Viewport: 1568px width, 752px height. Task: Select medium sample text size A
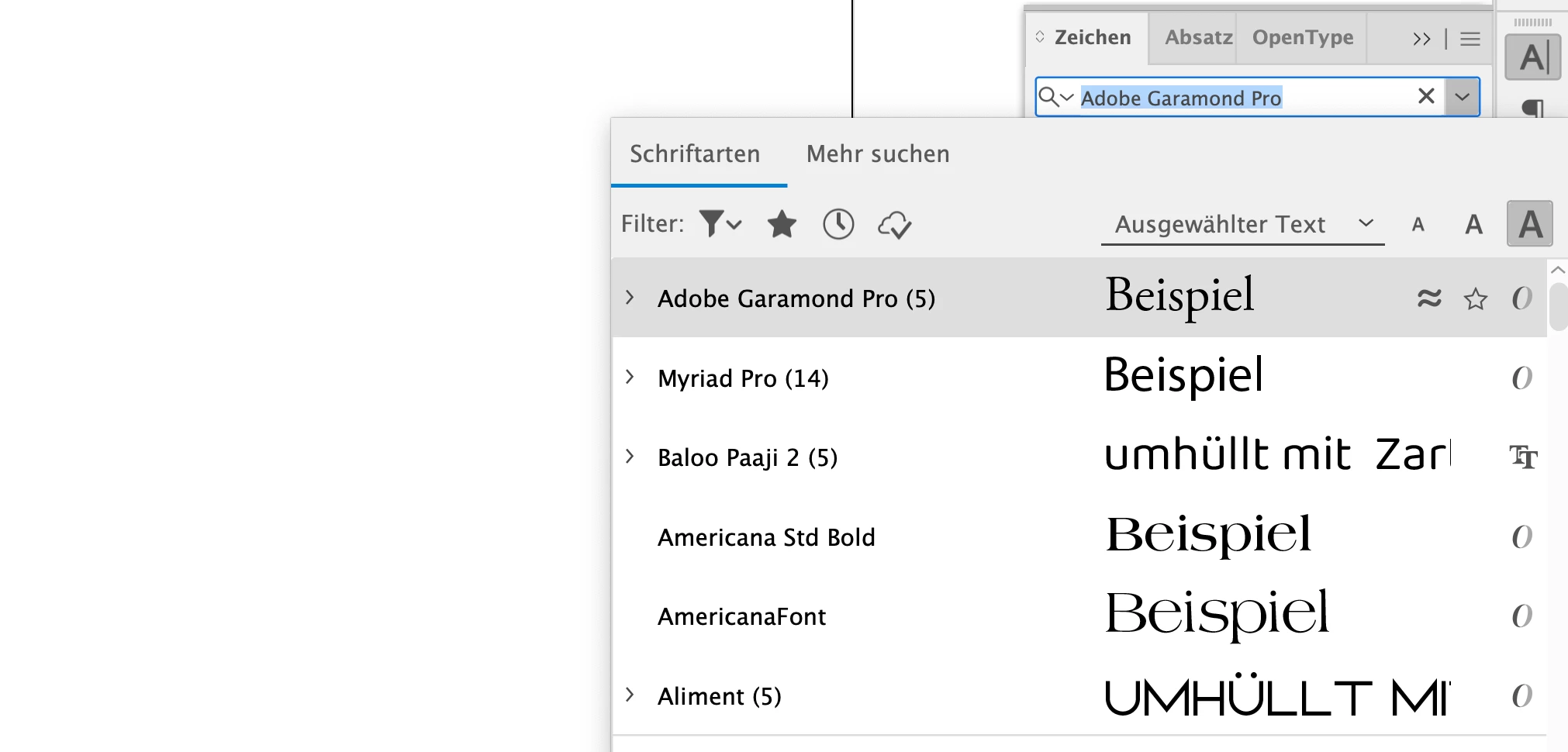(1473, 224)
